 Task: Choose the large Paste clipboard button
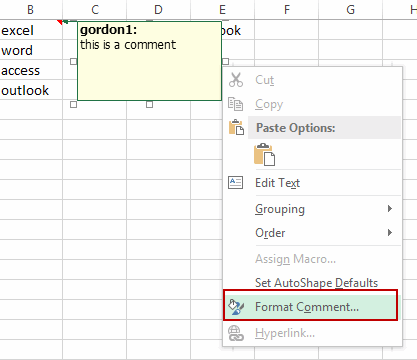(x=264, y=155)
